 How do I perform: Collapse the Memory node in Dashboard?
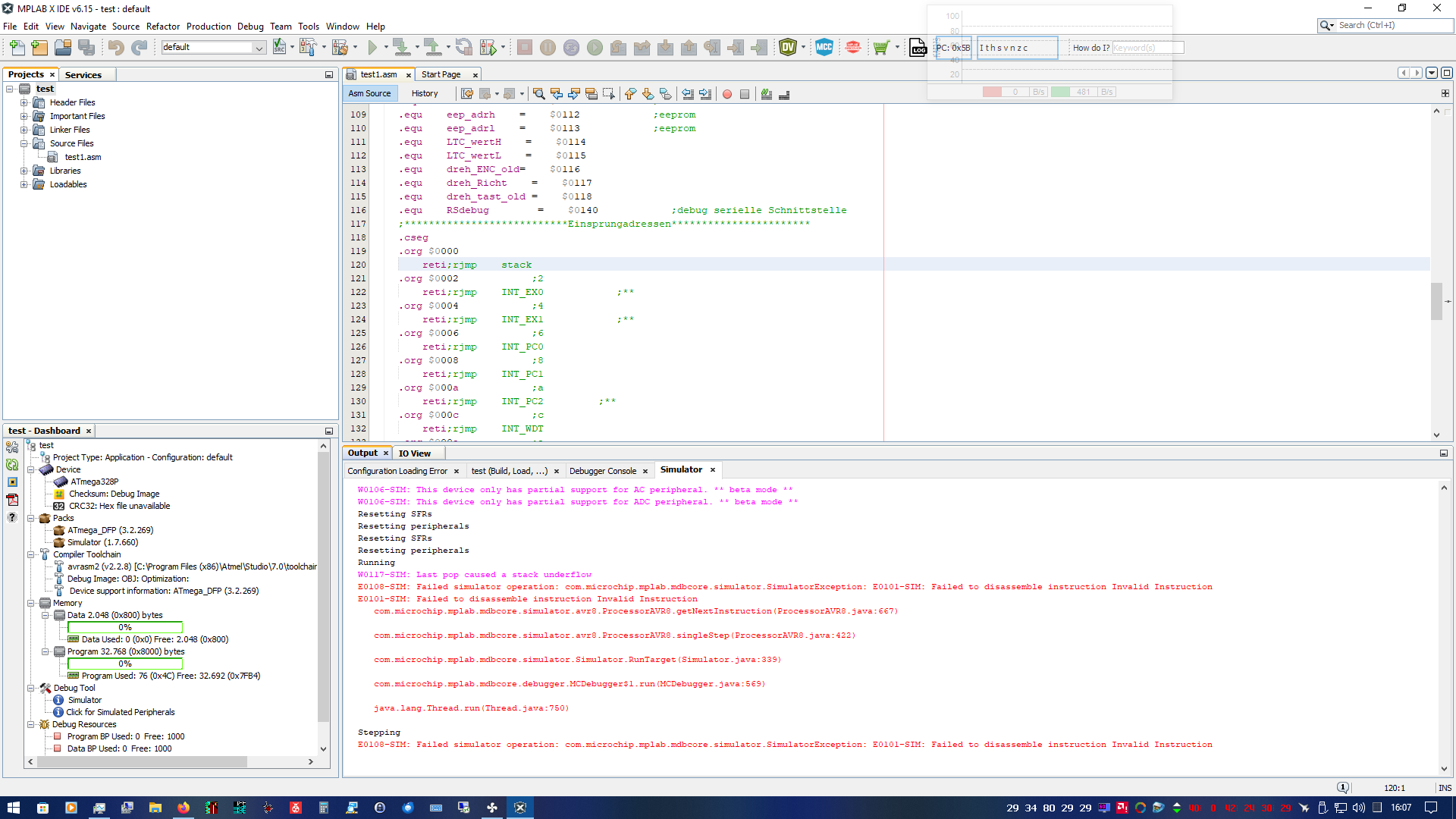coord(31,603)
